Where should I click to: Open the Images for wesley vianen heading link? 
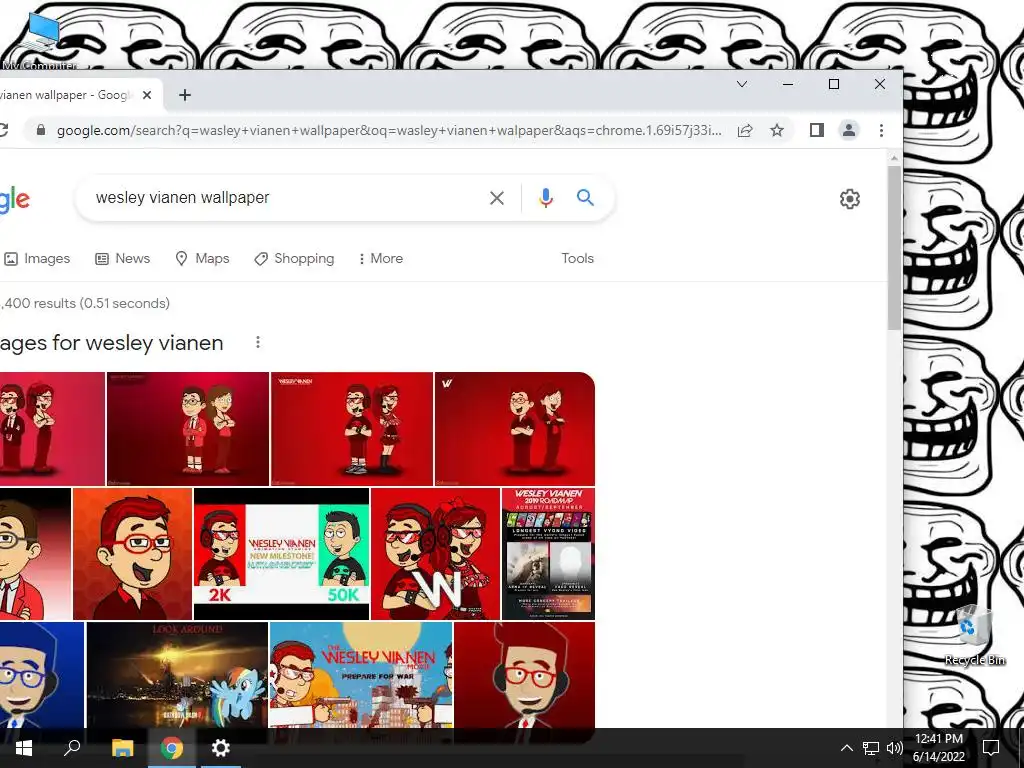click(112, 343)
